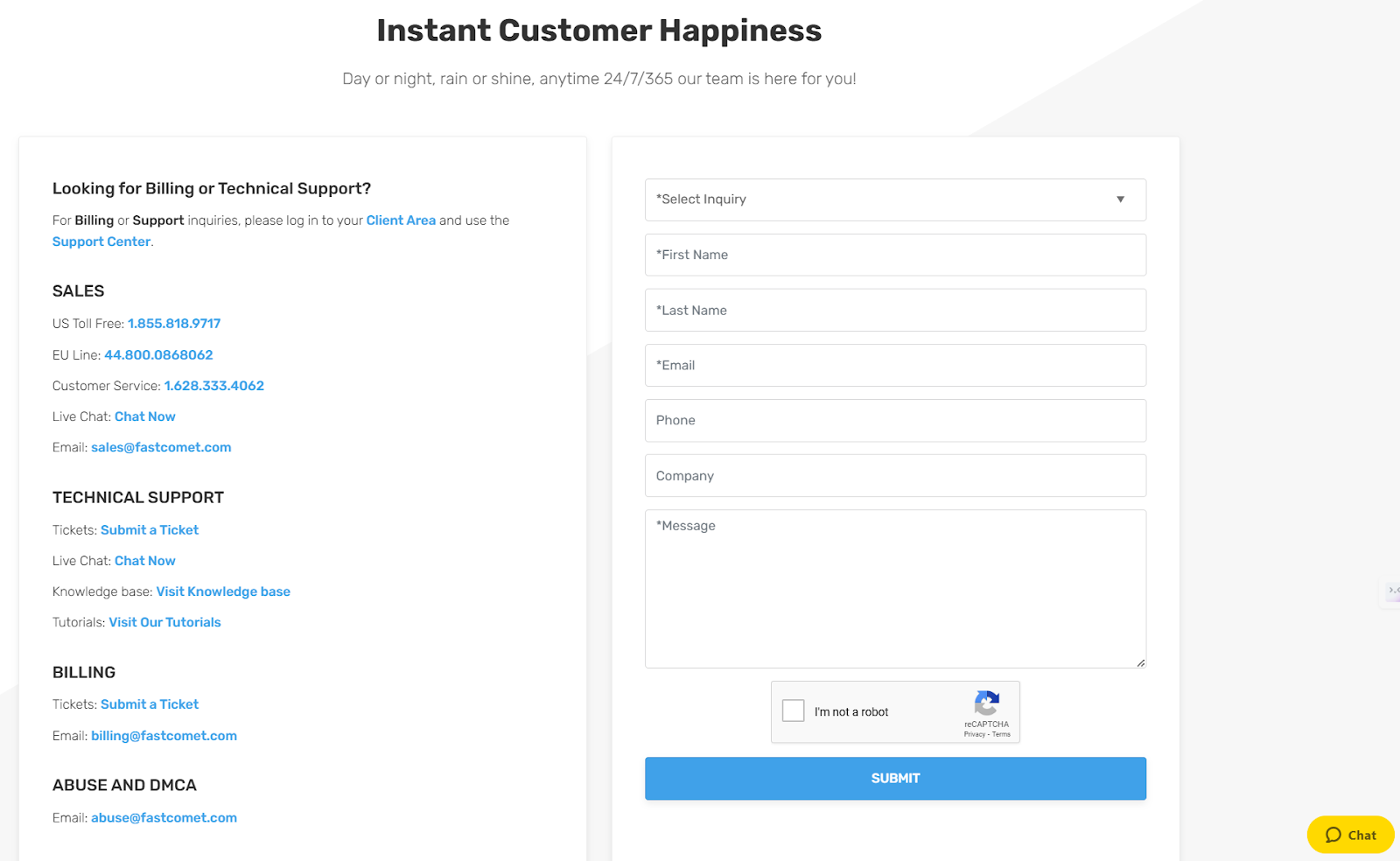Image resolution: width=1400 pixels, height=861 pixels.
Task: Visit Knowledge base link
Action: click(223, 591)
